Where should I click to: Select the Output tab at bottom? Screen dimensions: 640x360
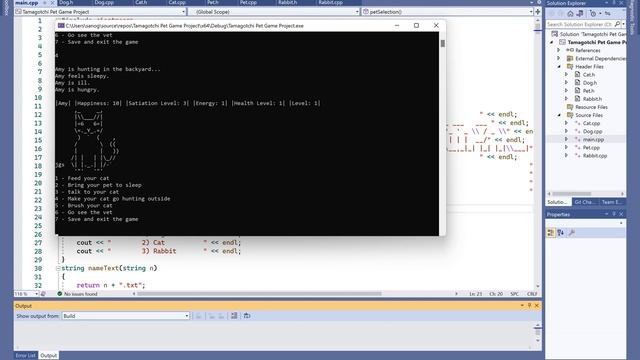pos(49,355)
